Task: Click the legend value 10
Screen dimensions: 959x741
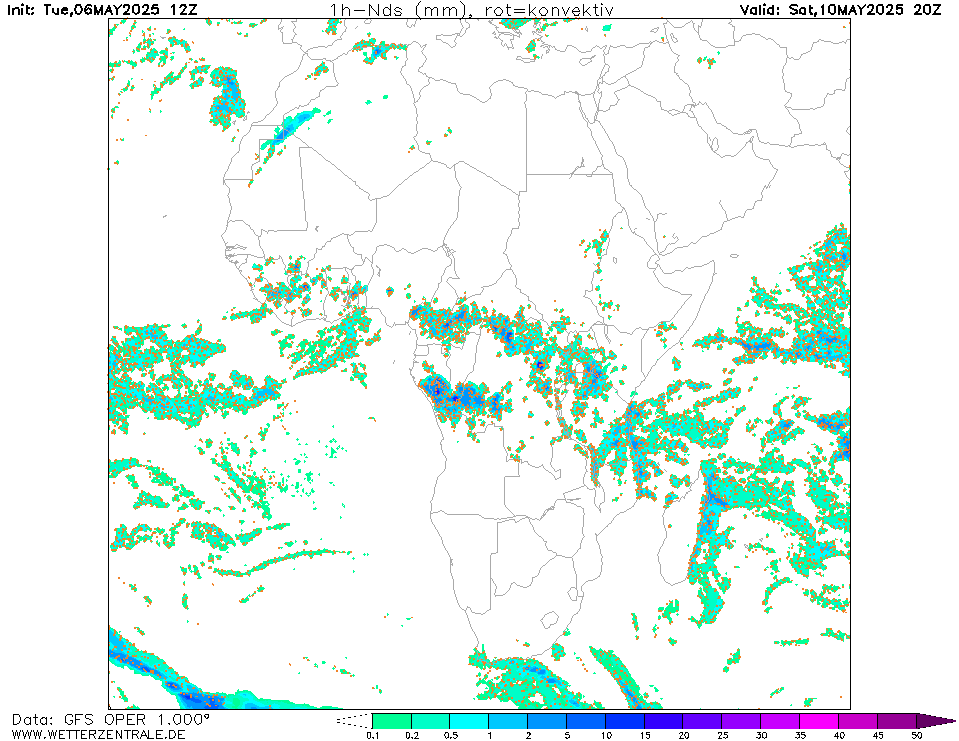Action: point(606,735)
